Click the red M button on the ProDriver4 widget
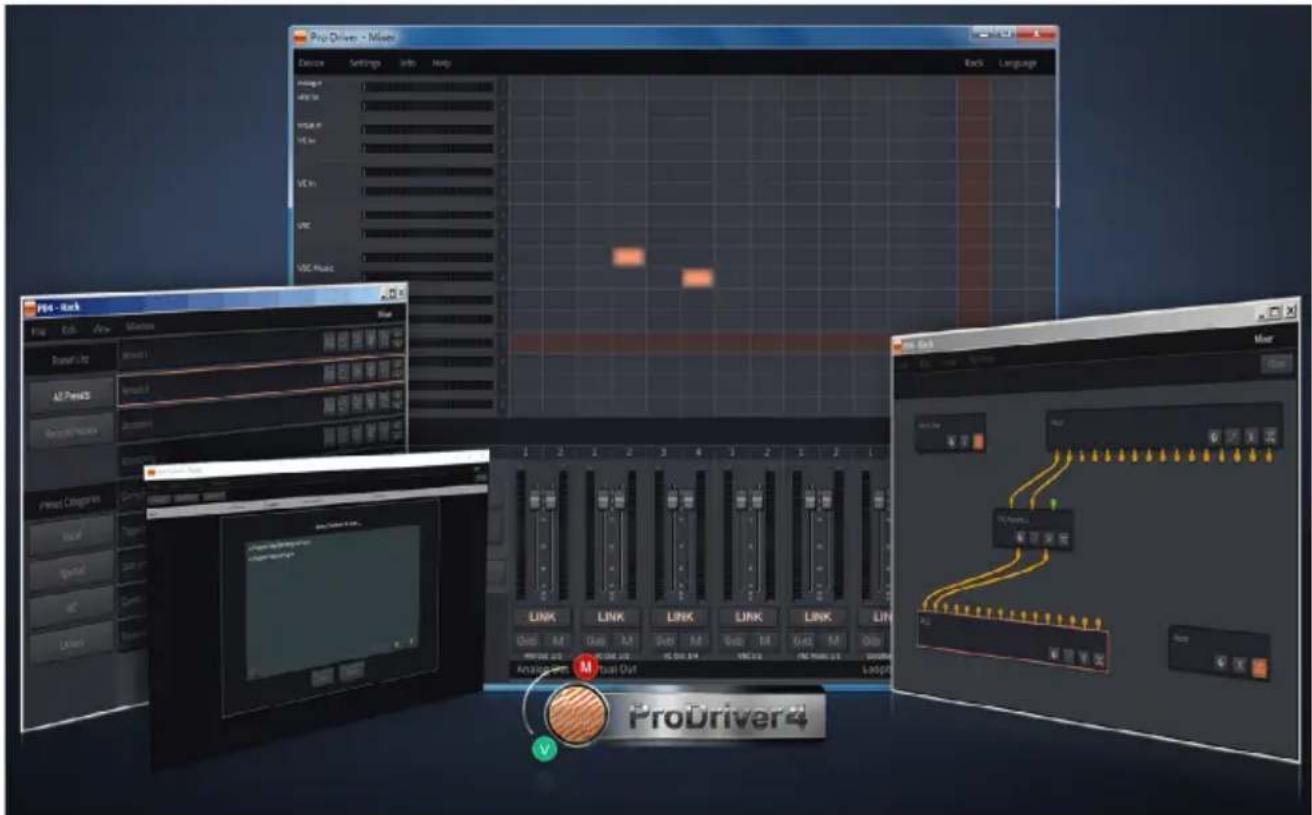Screen dimensions: 1312x815 tap(587, 669)
